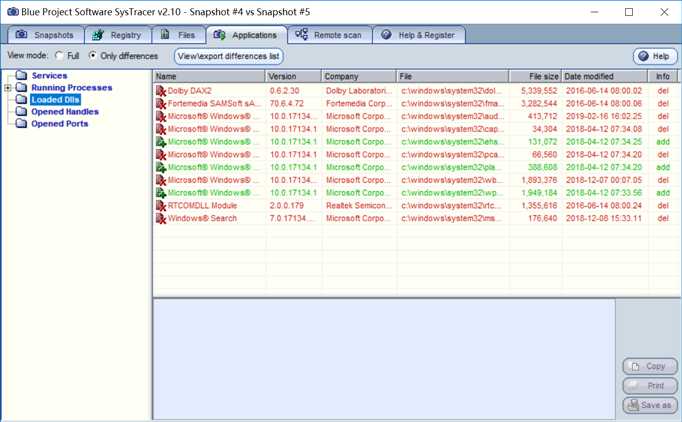Click the Loaded Dlls folder icon

tap(21, 100)
